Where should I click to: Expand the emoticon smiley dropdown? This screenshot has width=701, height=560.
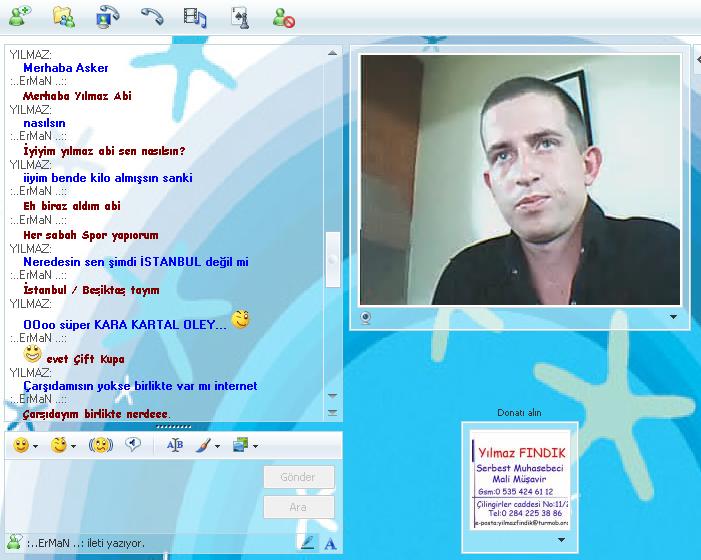point(36,446)
